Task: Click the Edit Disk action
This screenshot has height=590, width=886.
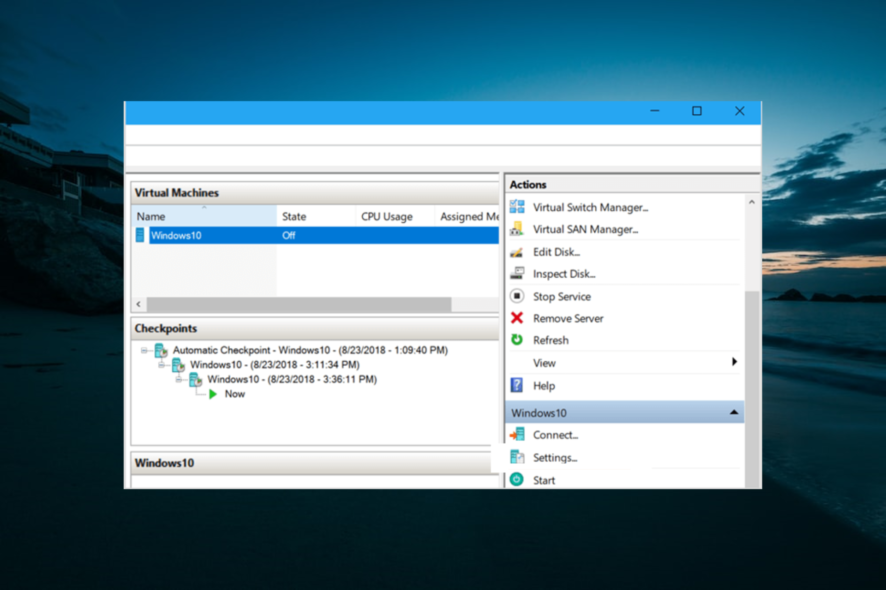Action: [x=553, y=251]
